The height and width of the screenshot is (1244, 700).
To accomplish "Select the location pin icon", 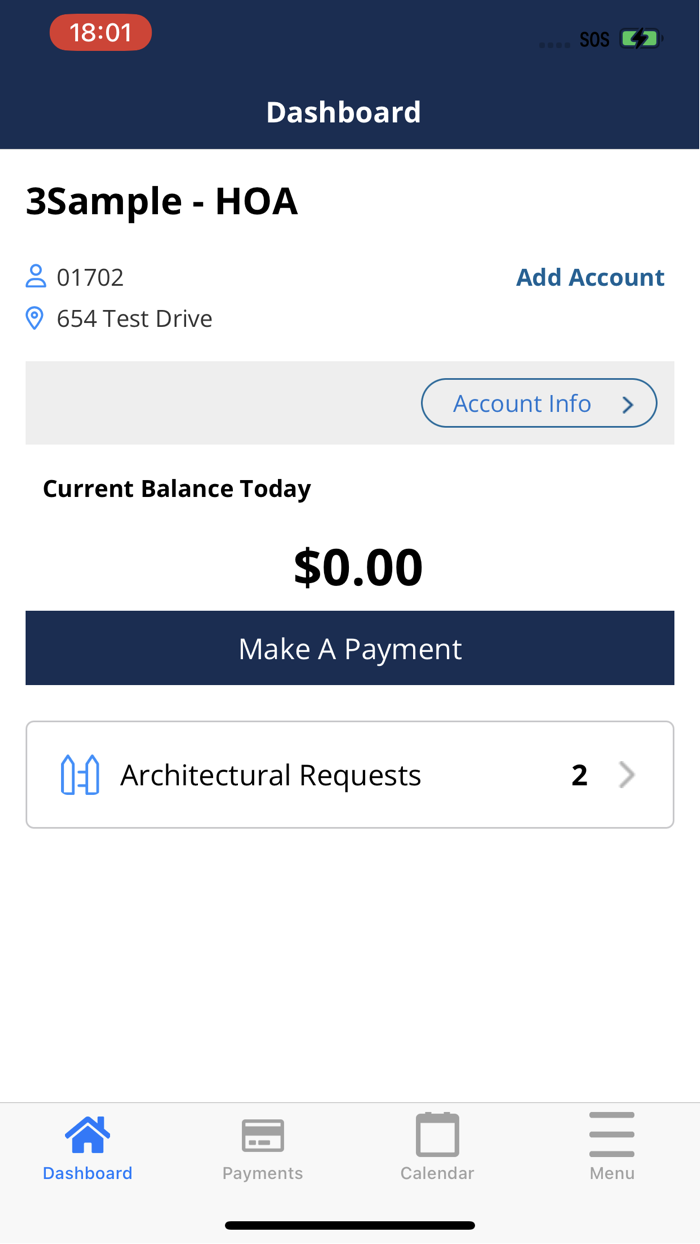I will click(x=35, y=317).
